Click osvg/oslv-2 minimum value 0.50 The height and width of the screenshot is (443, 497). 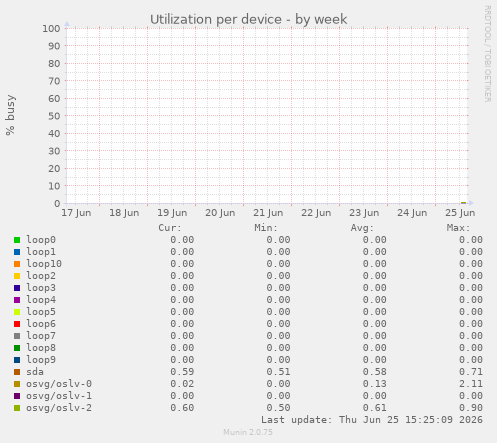click(x=278, y=408)
